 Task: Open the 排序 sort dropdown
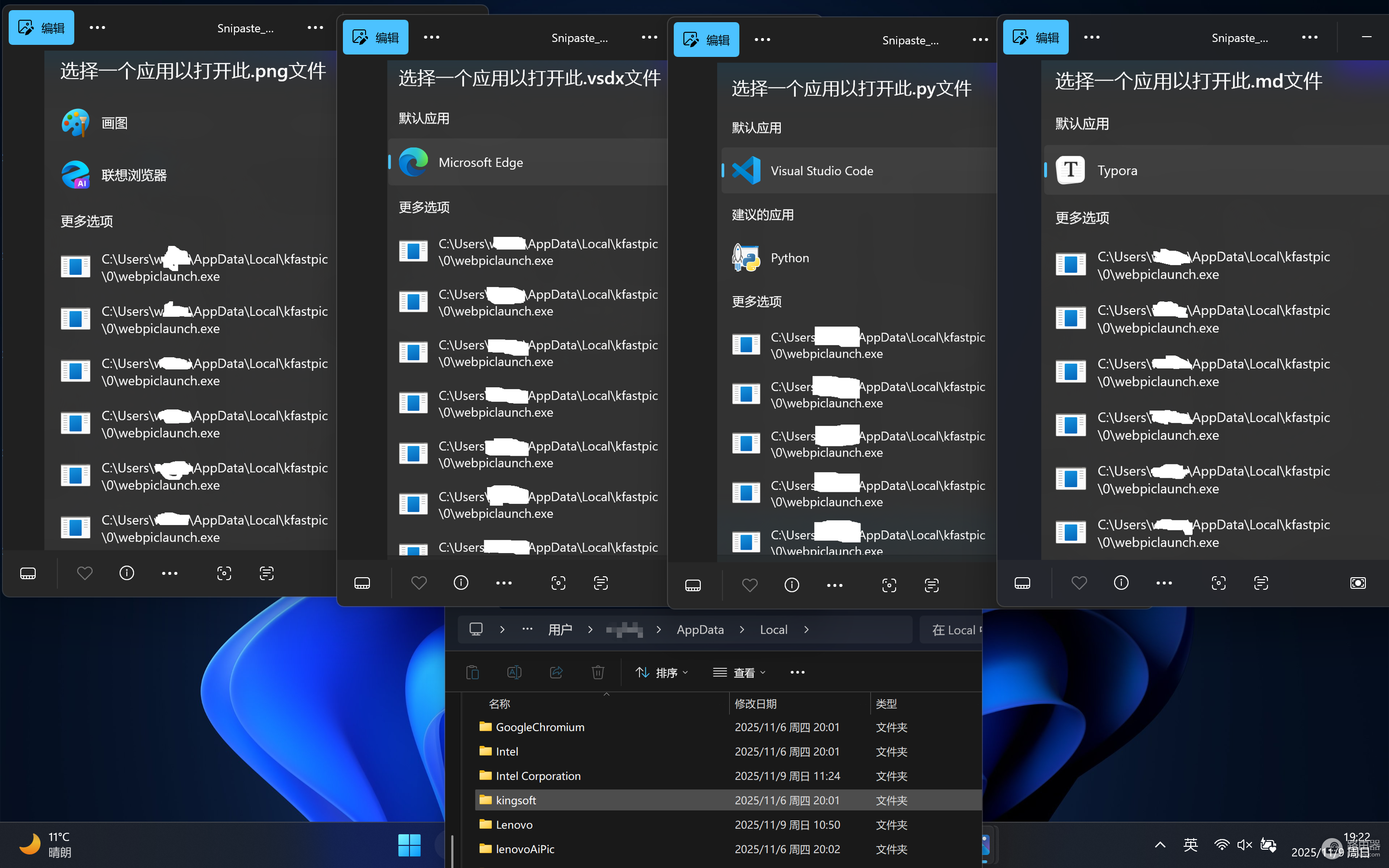(661, 672)
